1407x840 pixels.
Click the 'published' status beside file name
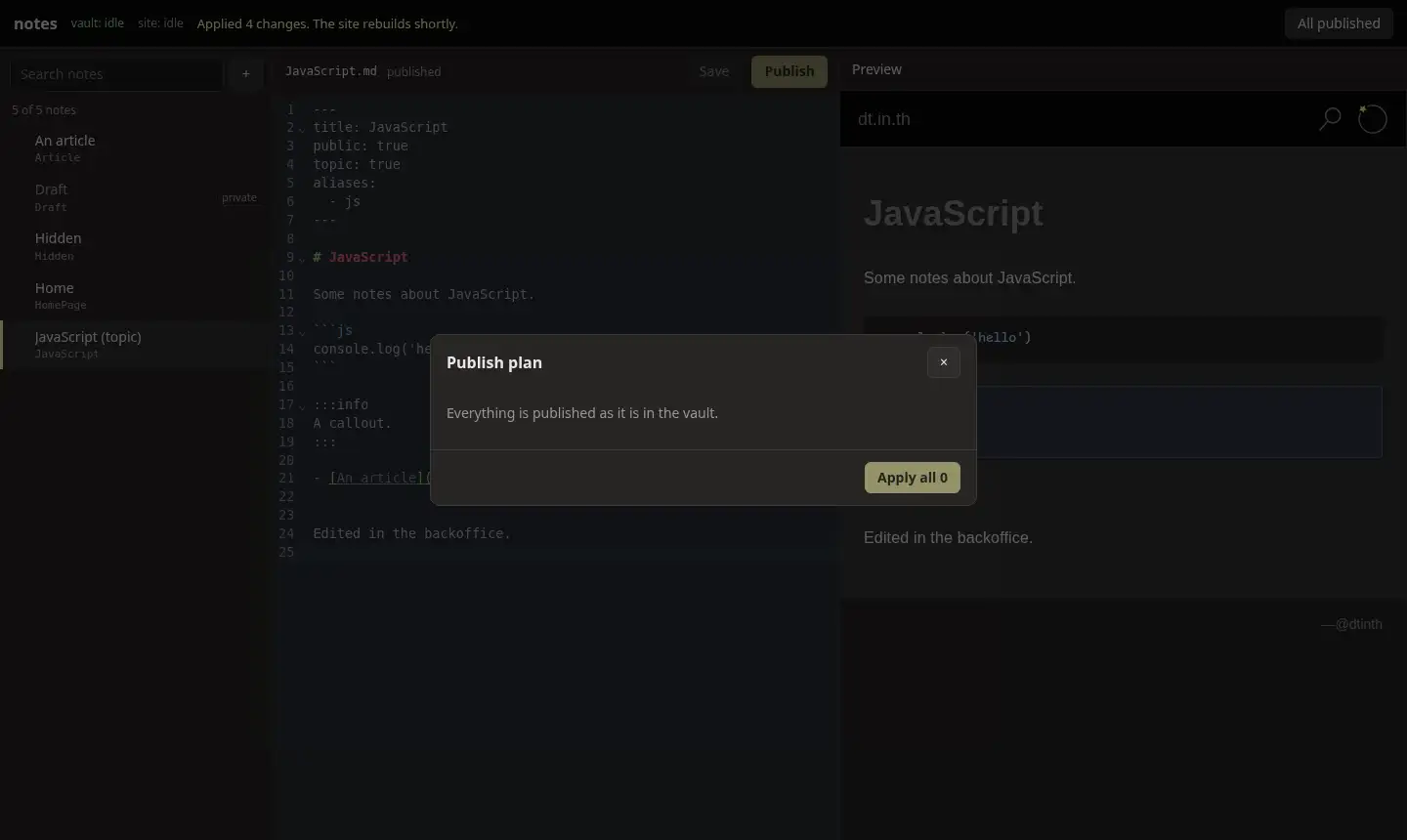(413, 71)
